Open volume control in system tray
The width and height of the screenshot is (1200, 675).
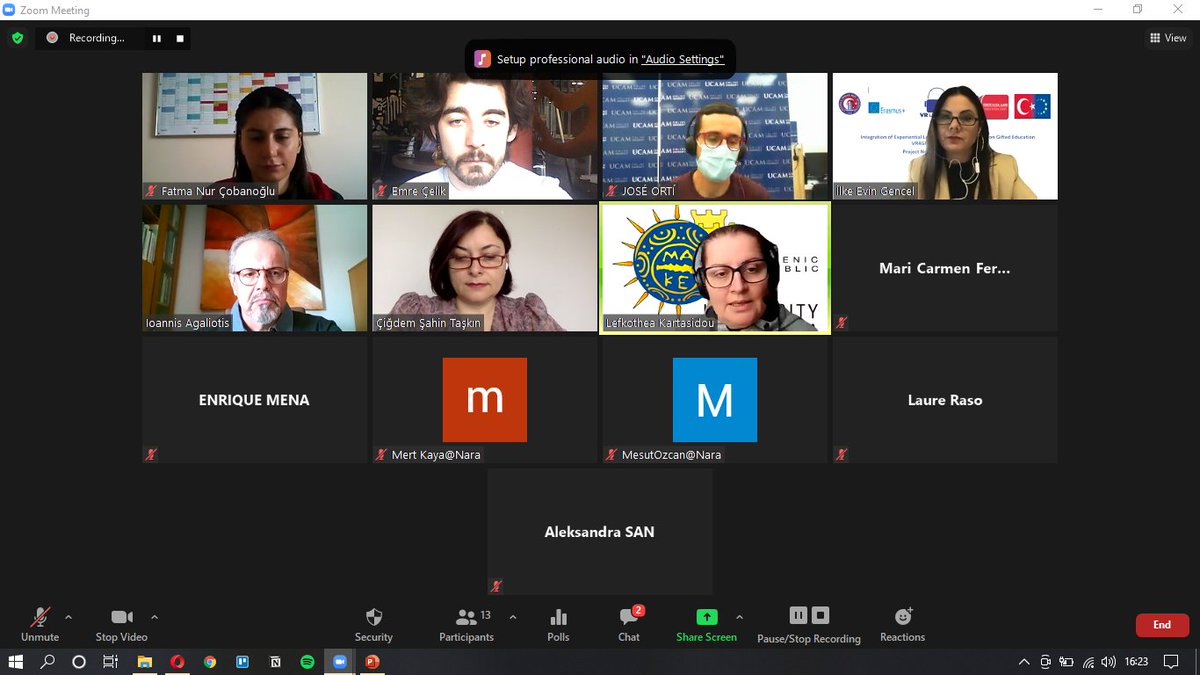tap(1108, 662)
